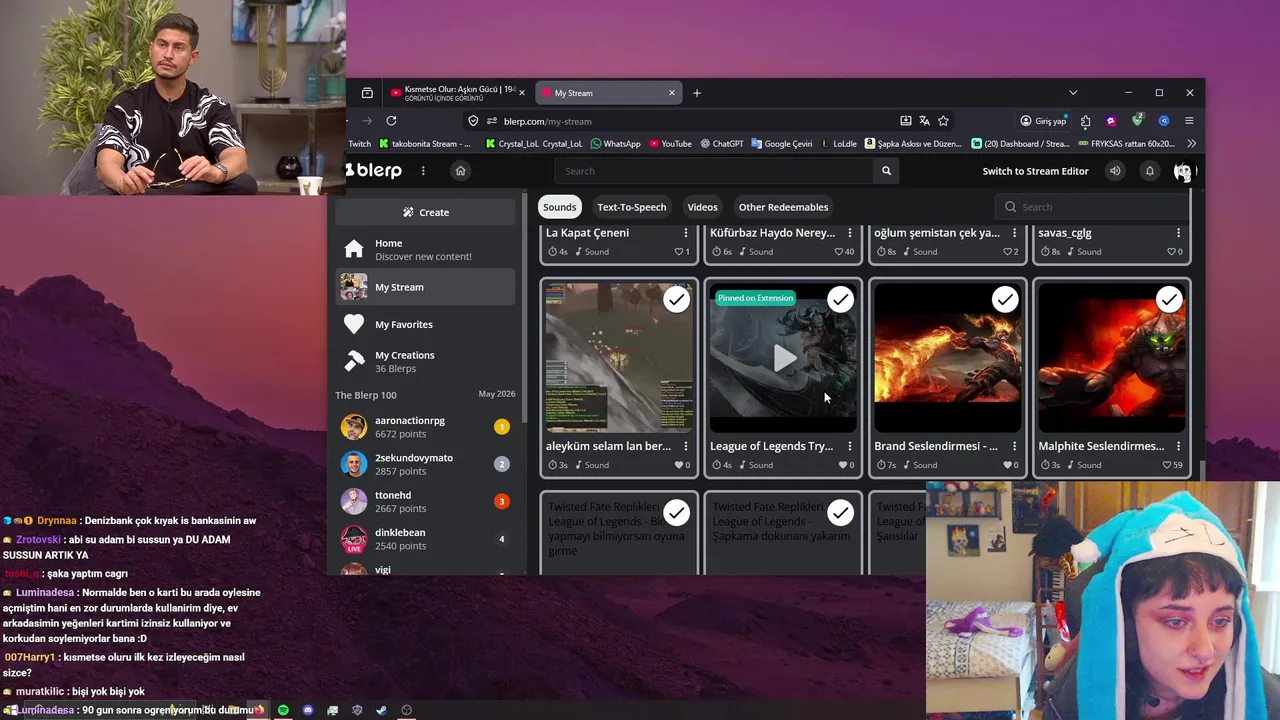Open My Creations in the sidebar

click(x=425, y=361)
